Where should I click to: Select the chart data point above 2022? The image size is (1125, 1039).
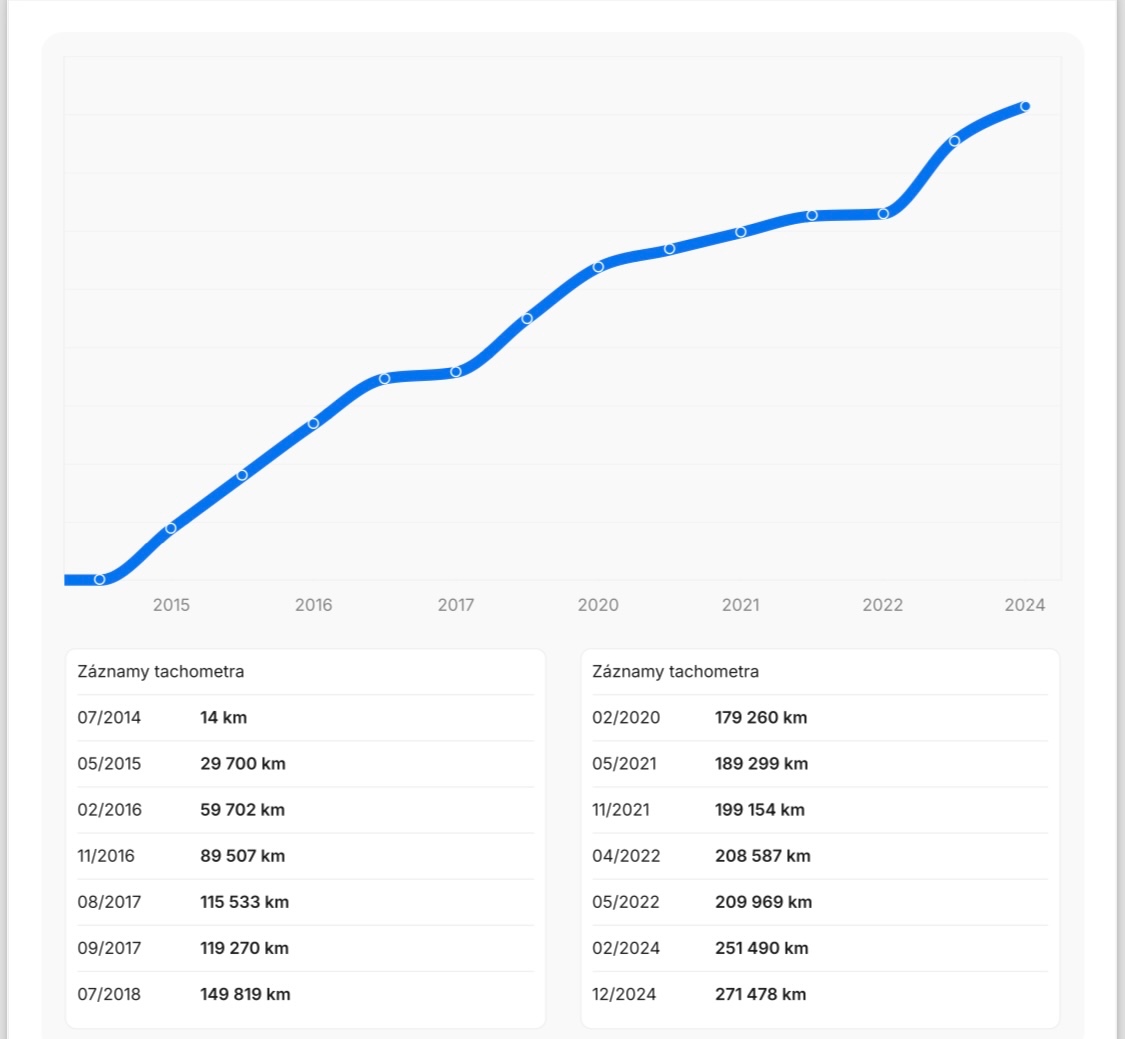coord(883,214)
